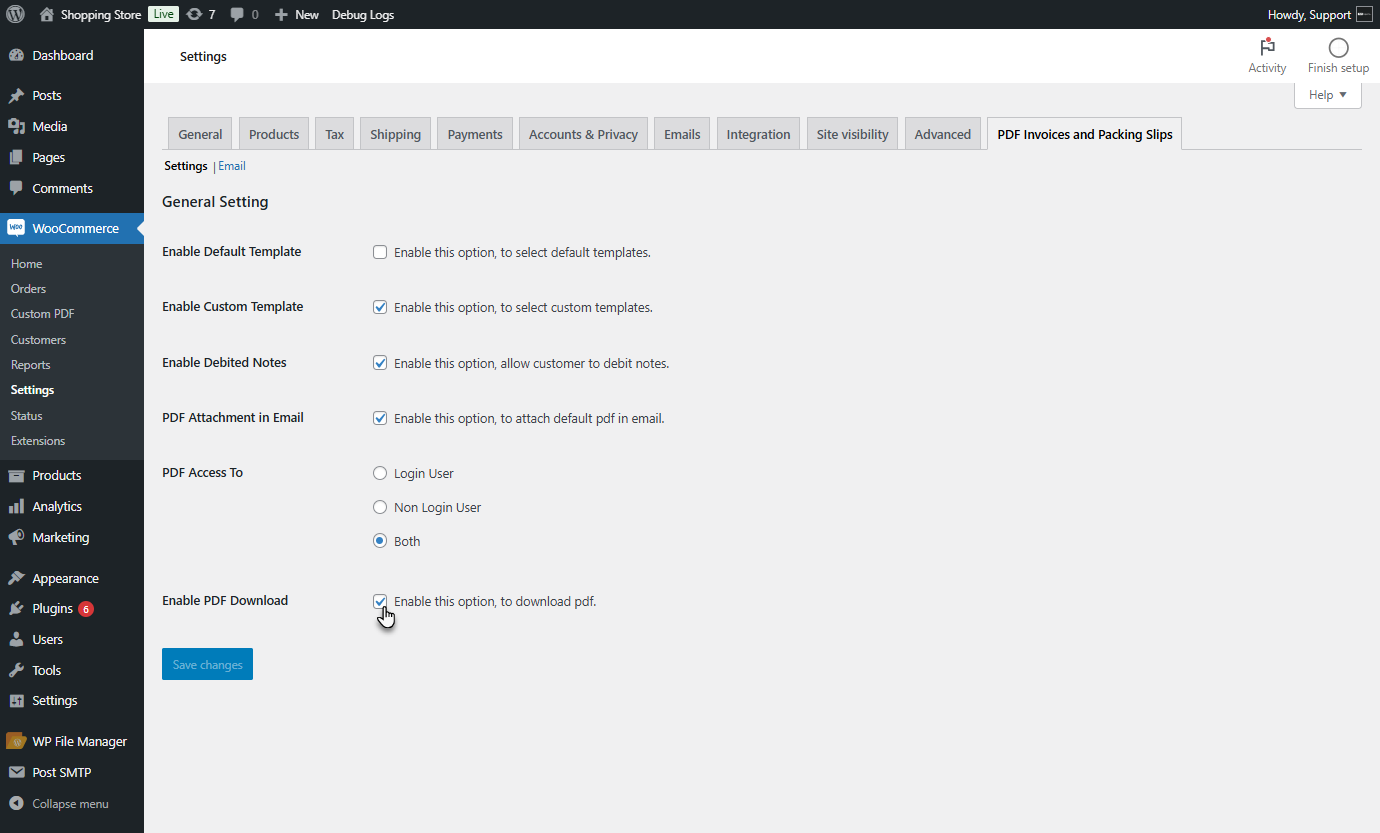The width and height of the screenshot is (1380, 833).
Task: Click the Shopping Store home icon
Action: 47,14
